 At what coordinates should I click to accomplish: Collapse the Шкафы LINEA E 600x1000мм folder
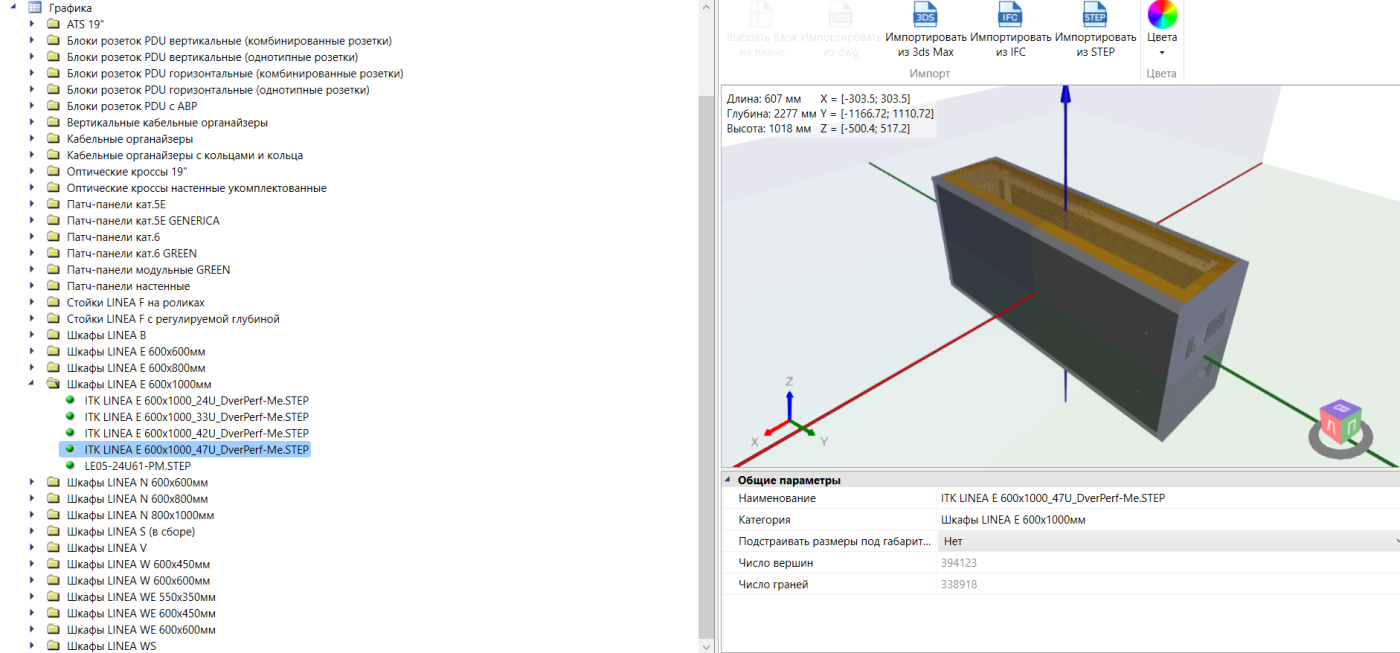click(31, 384)
